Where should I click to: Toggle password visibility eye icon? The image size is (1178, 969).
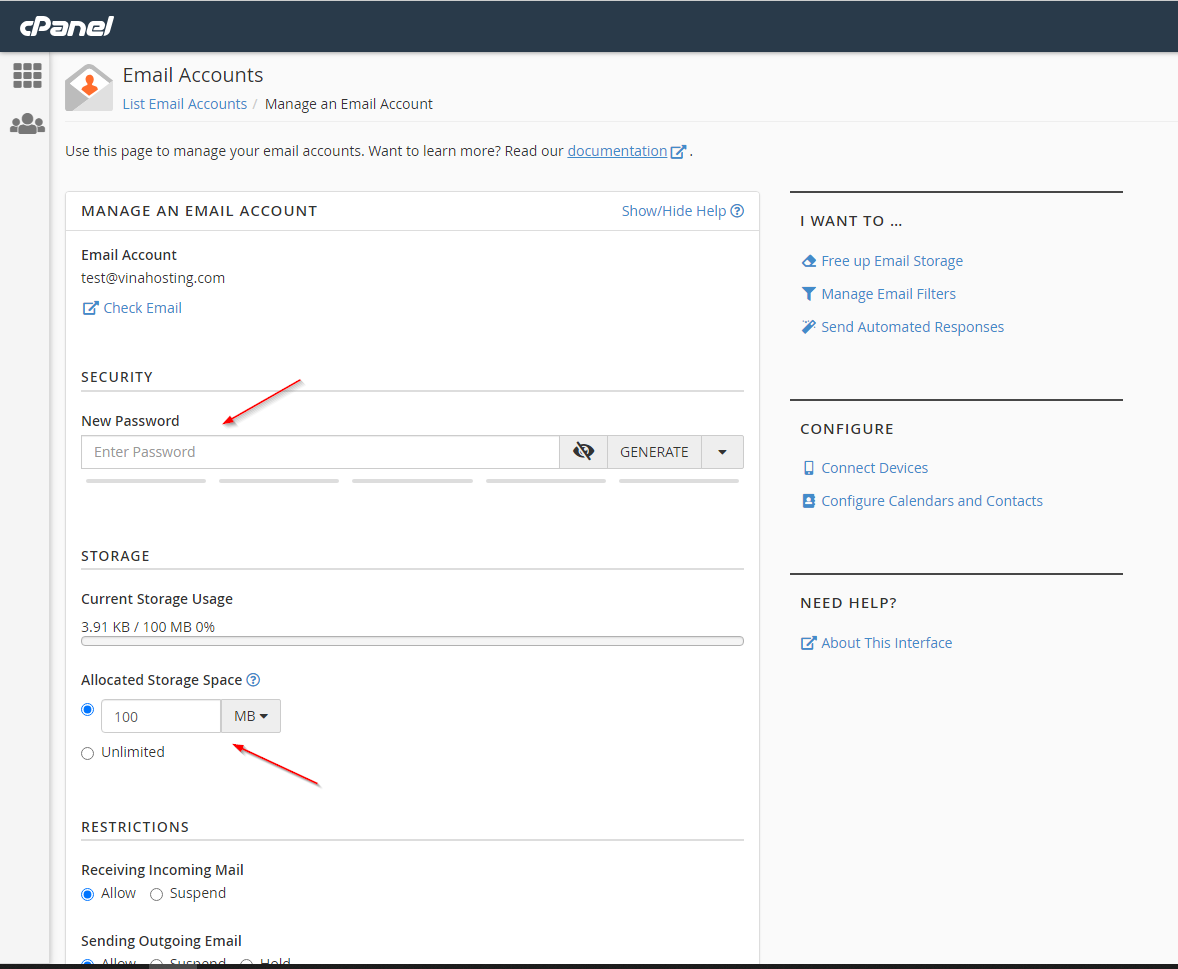tap(583, 452)
